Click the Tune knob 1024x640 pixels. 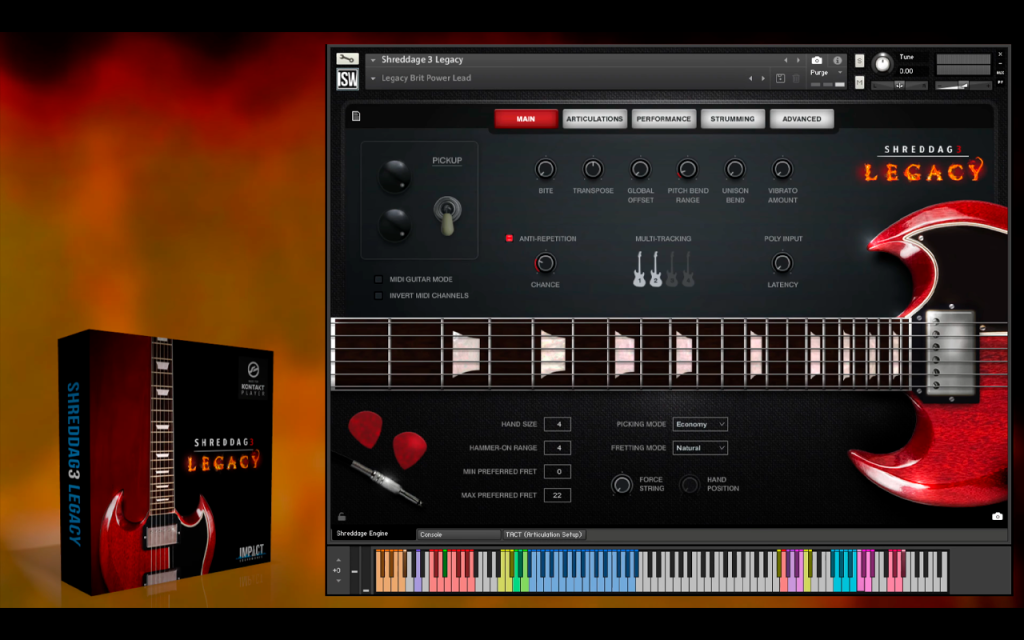click(882, 63)
